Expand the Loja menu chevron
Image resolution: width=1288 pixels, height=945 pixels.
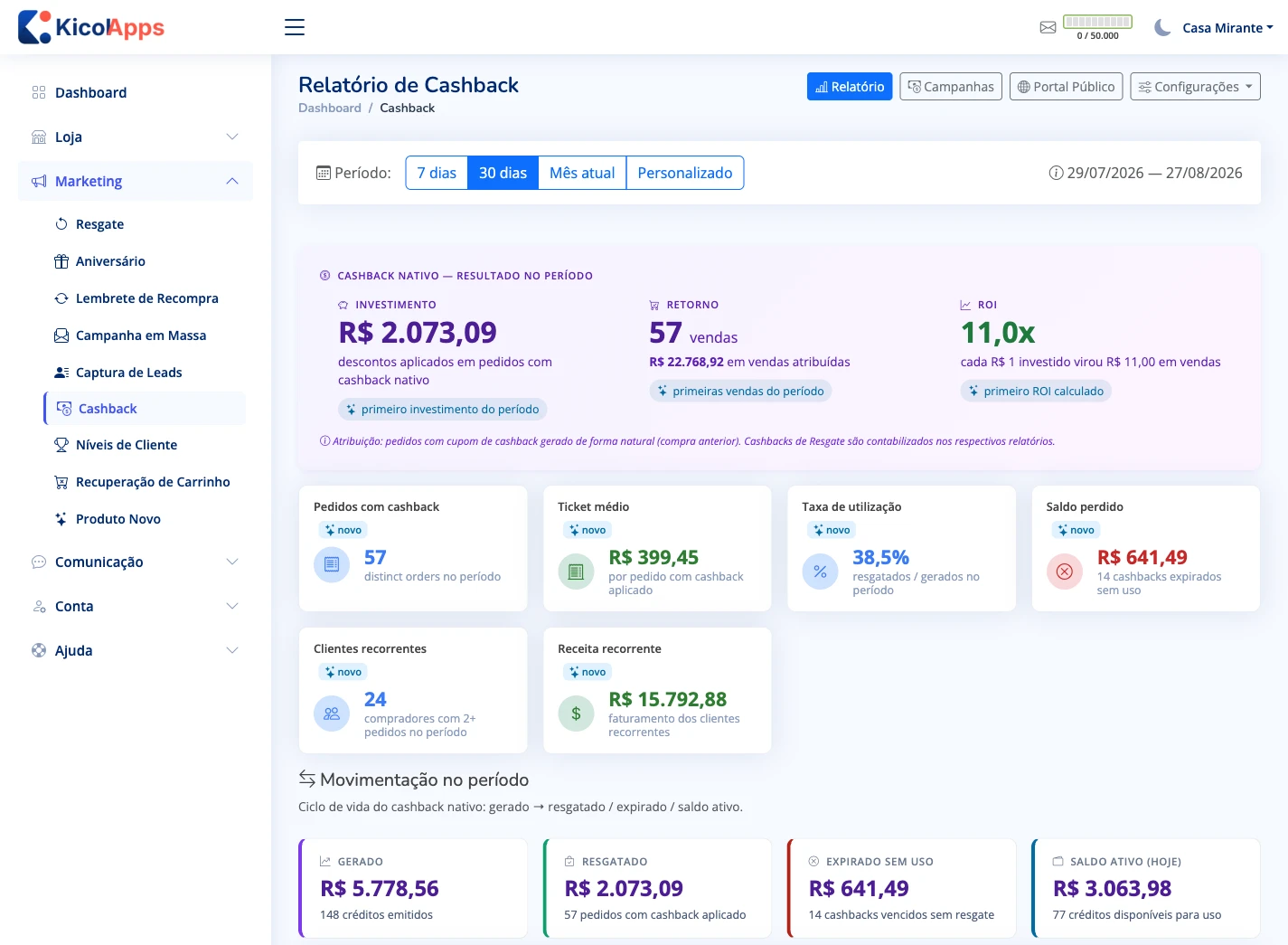click(232, 137)
